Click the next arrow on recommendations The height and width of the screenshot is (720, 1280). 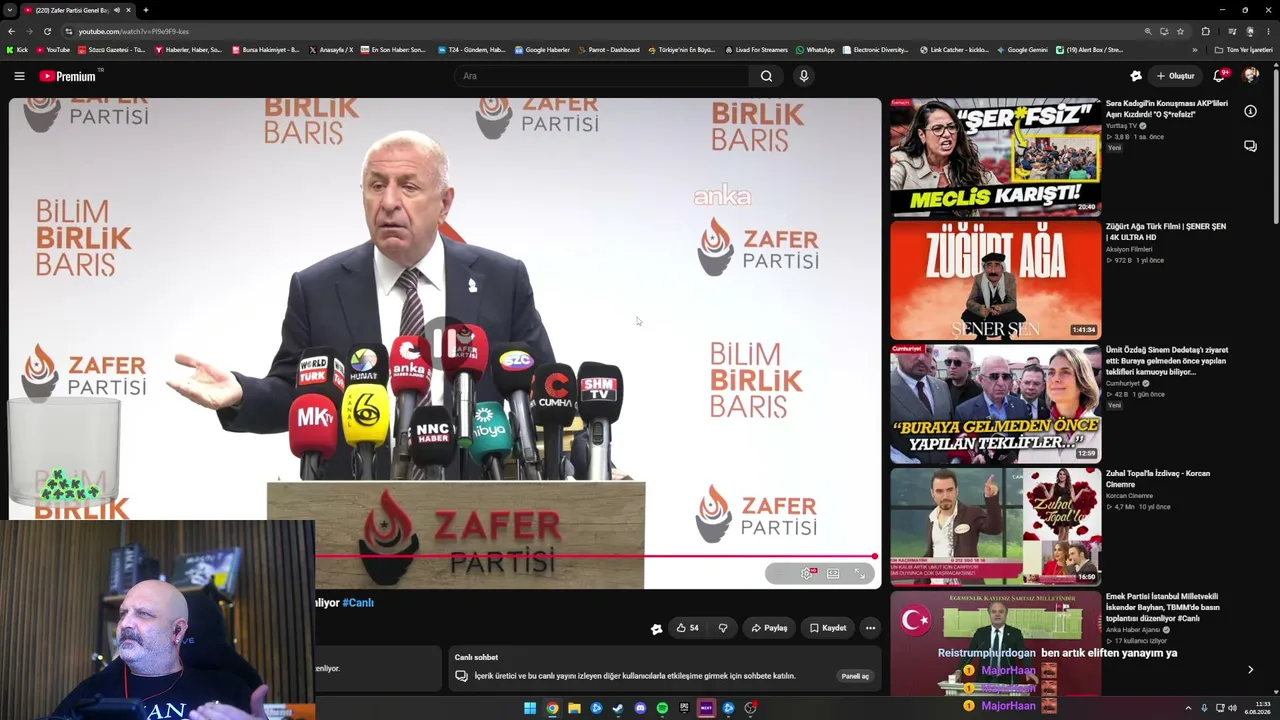coord(1250,670)
